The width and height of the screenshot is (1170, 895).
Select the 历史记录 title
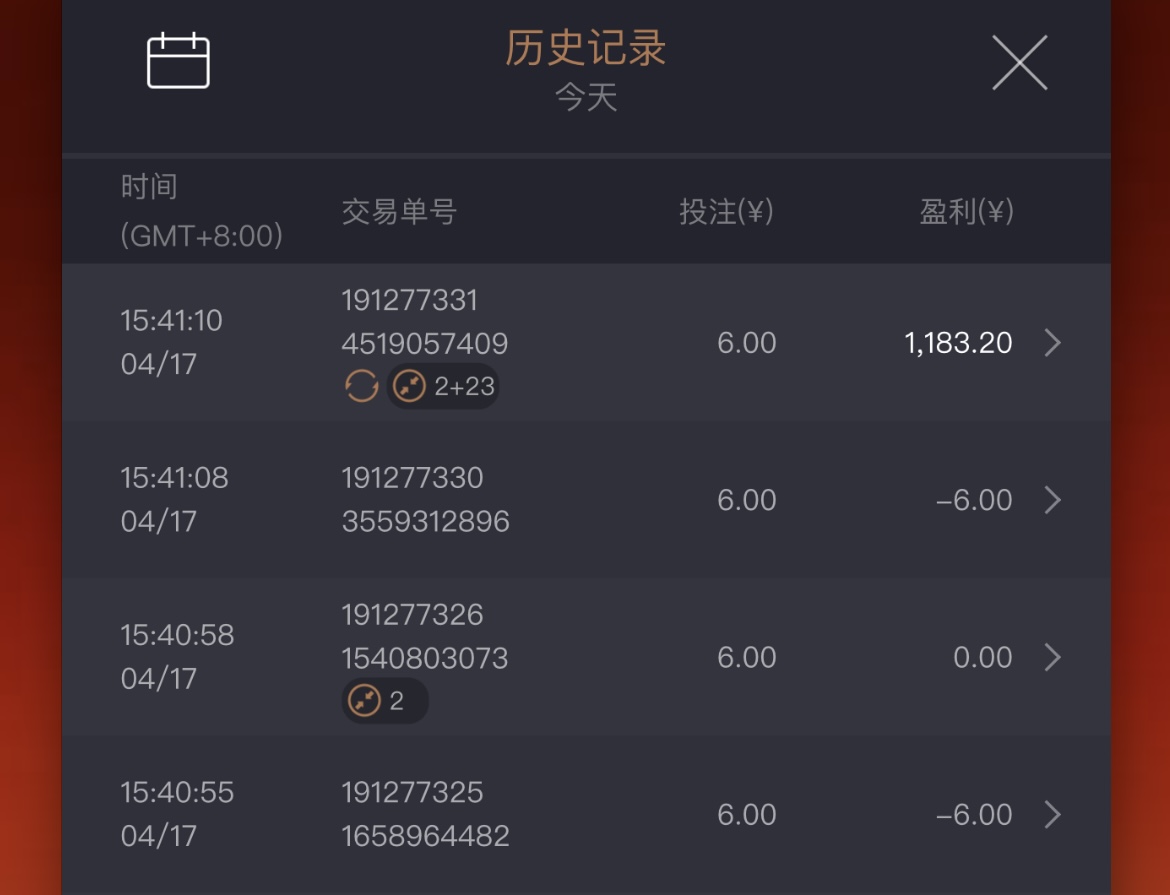(585, 49)
